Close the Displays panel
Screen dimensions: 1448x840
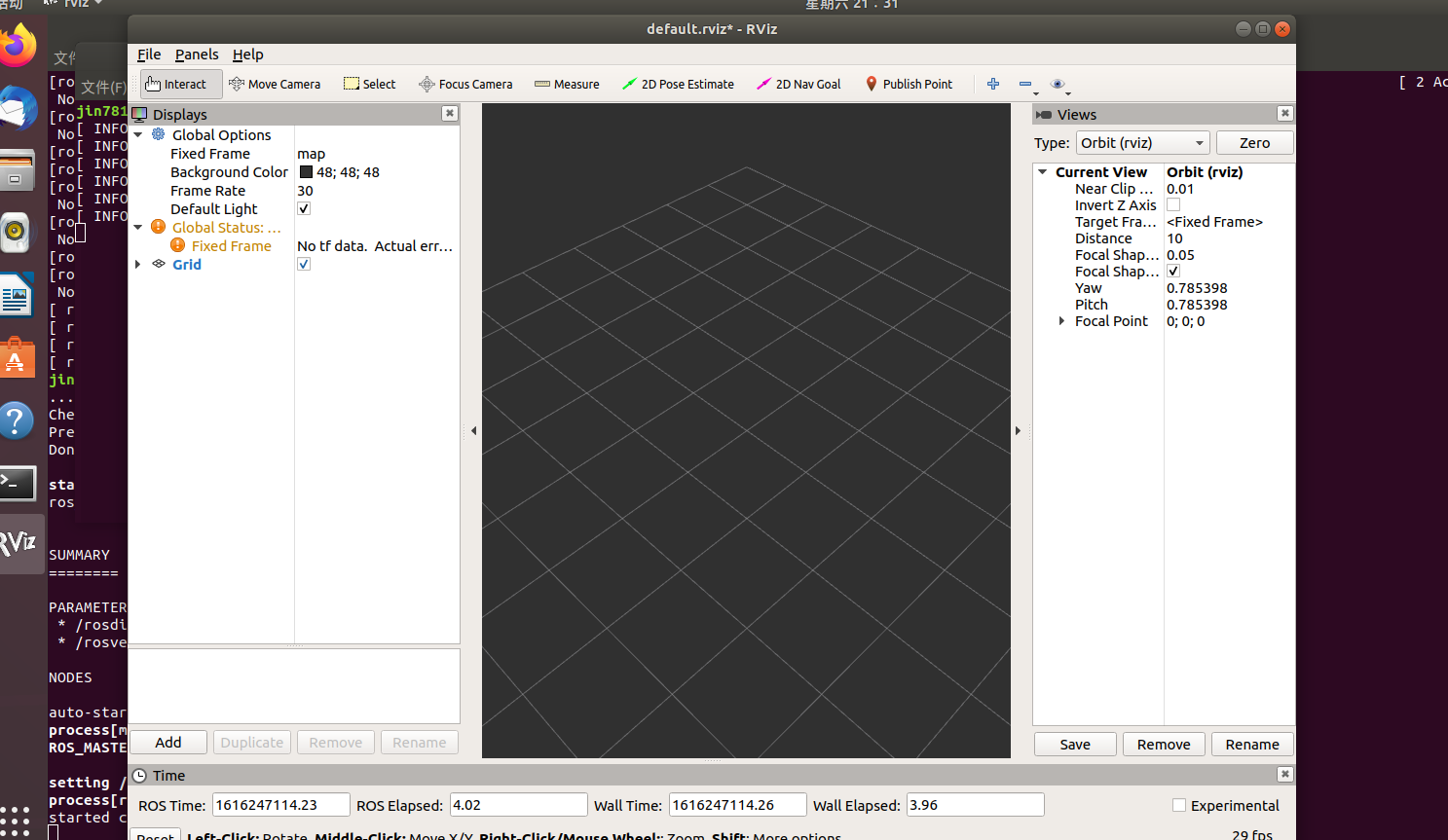[449, 113]
